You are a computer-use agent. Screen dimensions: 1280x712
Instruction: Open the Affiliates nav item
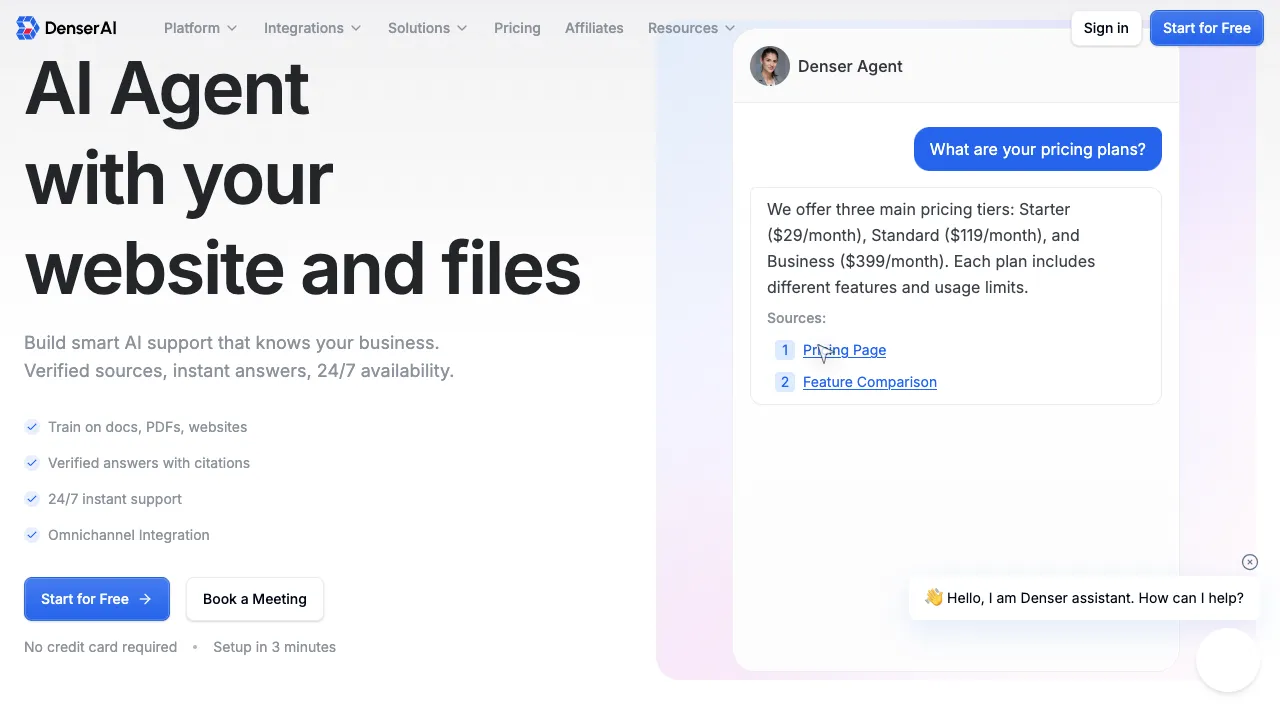click(594, 28)
